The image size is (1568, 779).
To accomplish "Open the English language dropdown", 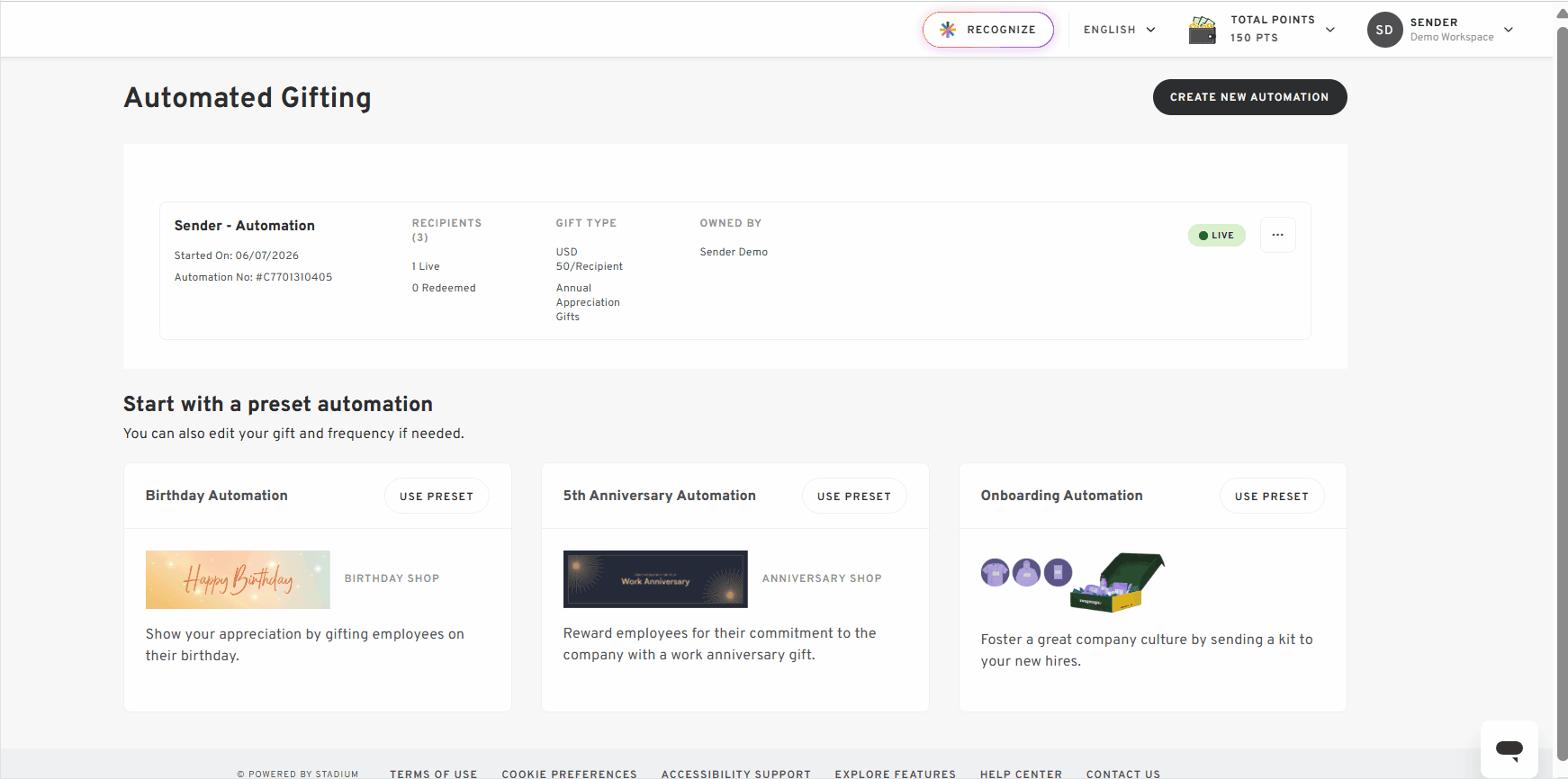I will tap(1119, 30).
